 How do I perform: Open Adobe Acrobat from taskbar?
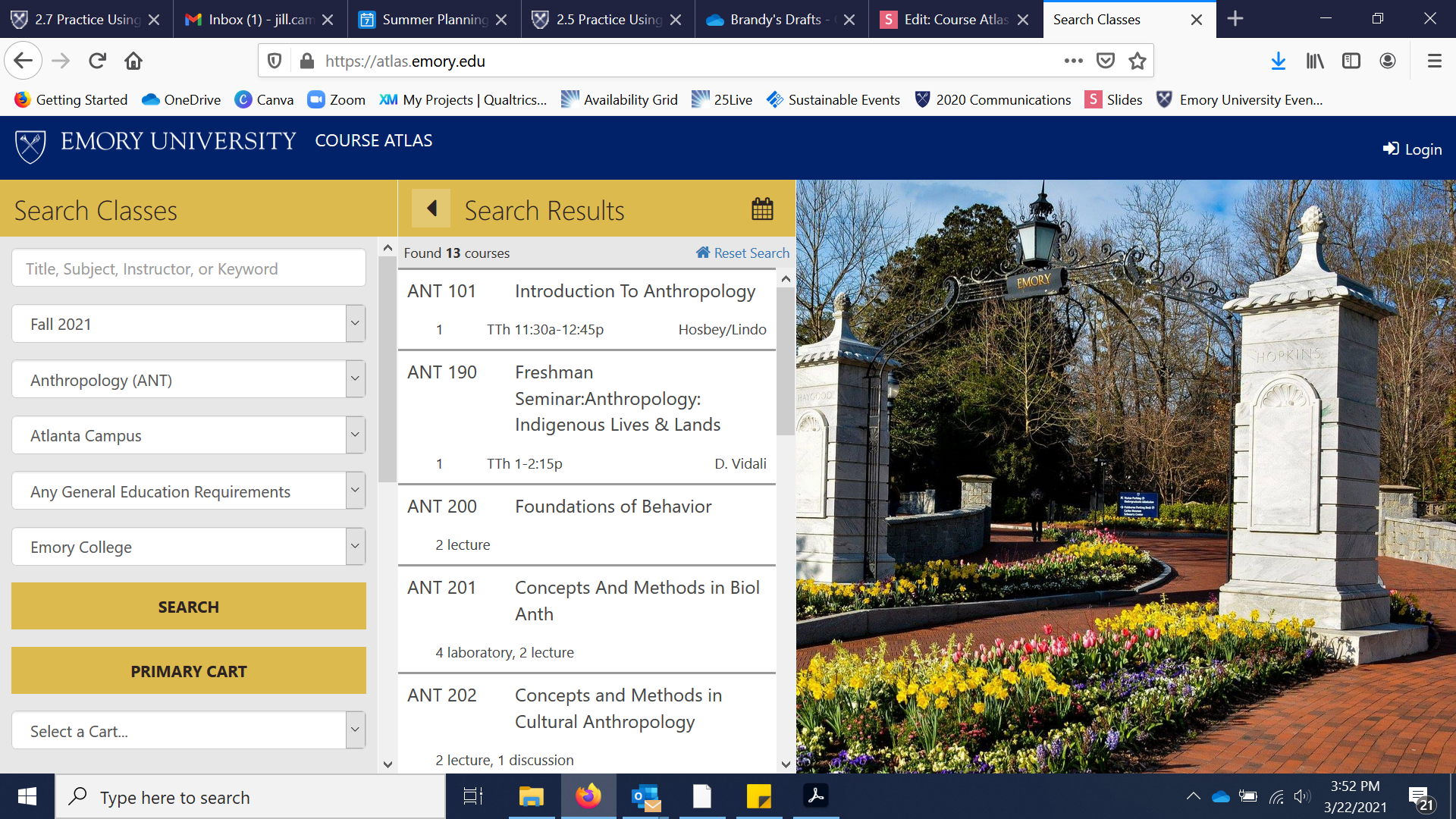tap(816, 796)
